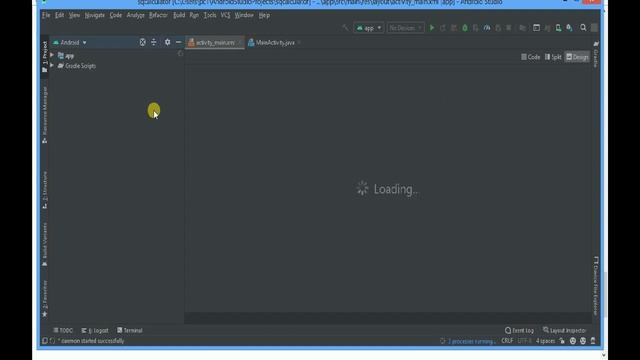Open the Navigate menu
The width and height of the screenshot is (640, 360).
click(95, 15)
